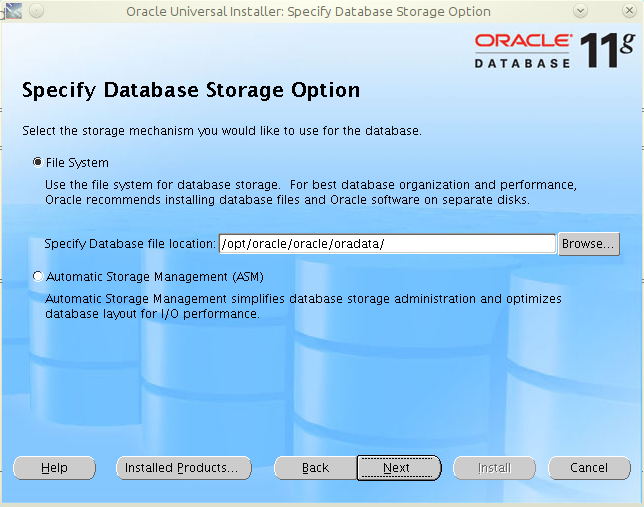Minimize the window using the down-arrow icon
Image resolution: width=644 pixels, height=507 pixels.
click(x=580, y=11)
